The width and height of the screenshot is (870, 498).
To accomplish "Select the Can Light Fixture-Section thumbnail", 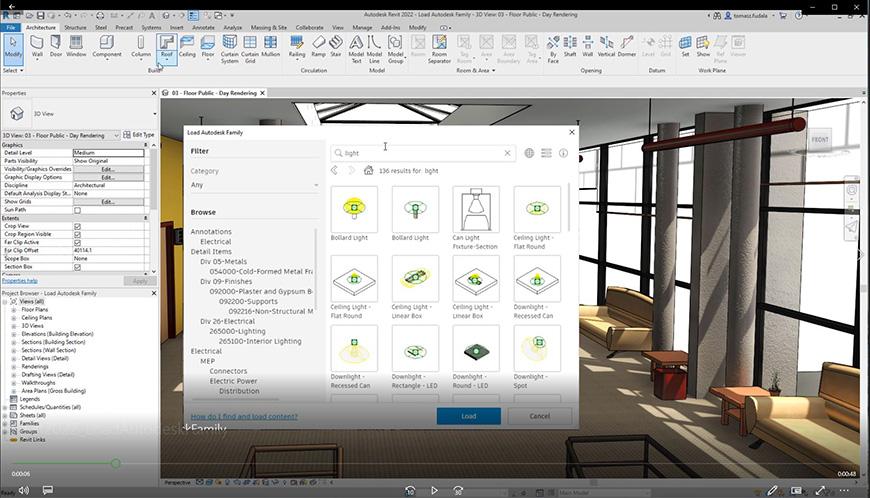I will (476, 210).
